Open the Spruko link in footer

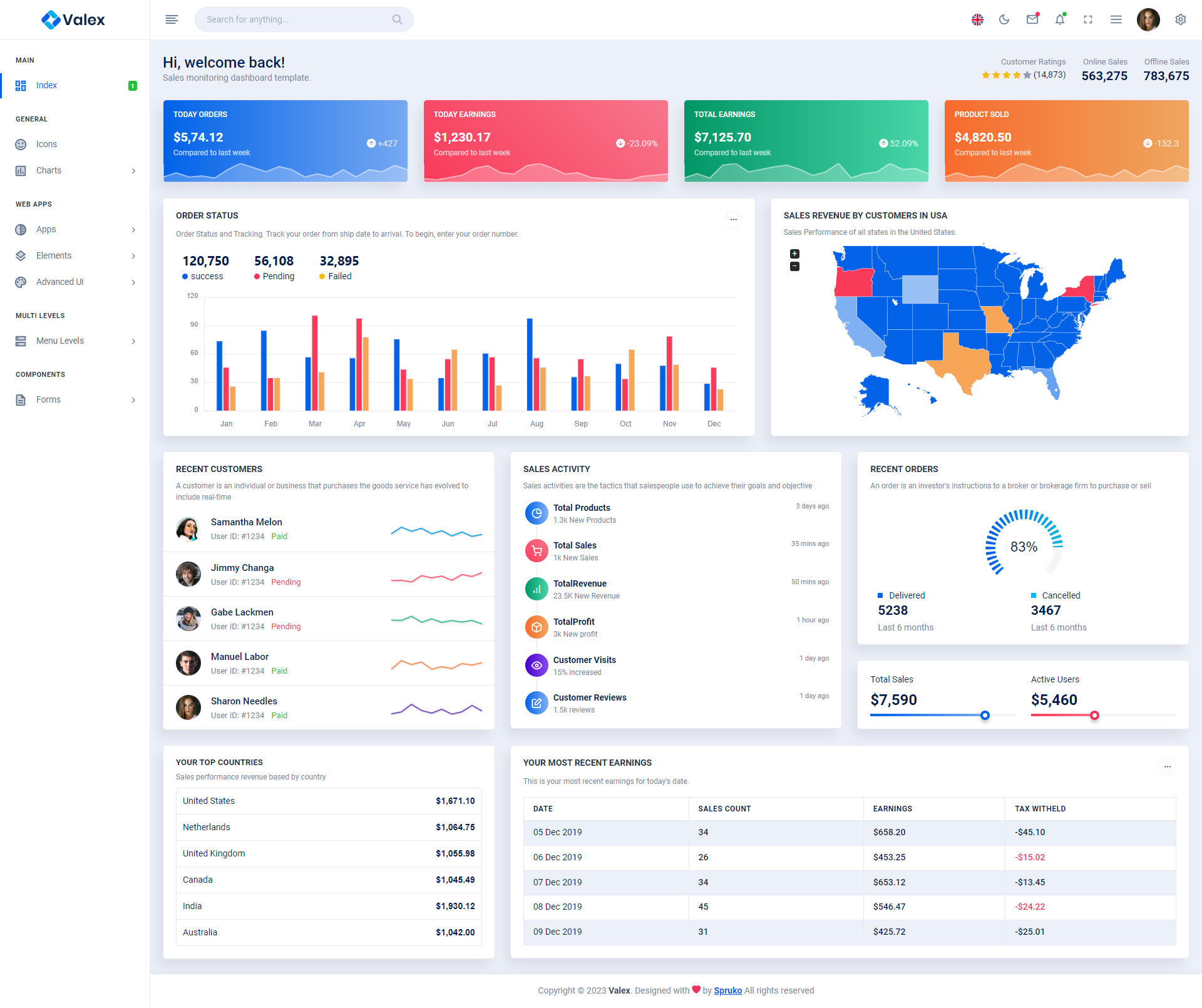(727, 990)
